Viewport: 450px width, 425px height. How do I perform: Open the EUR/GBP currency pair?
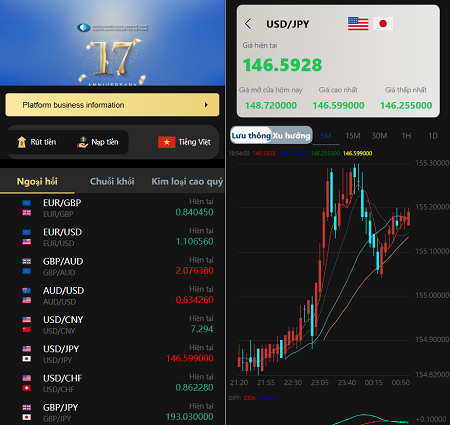112,208
